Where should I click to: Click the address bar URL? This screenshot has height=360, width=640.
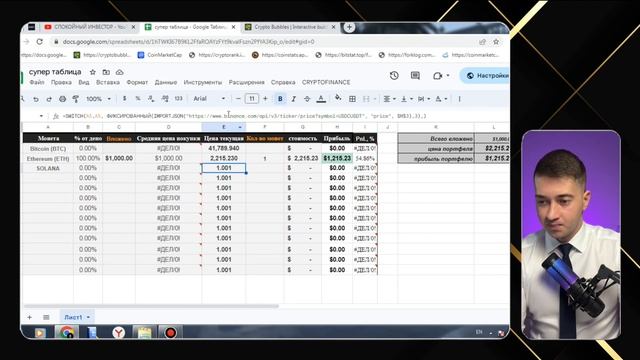189,42
